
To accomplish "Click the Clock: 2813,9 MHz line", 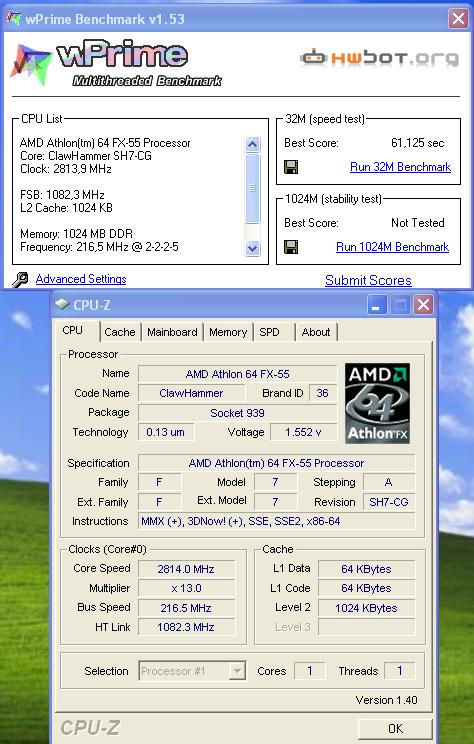I will point(65,169).
